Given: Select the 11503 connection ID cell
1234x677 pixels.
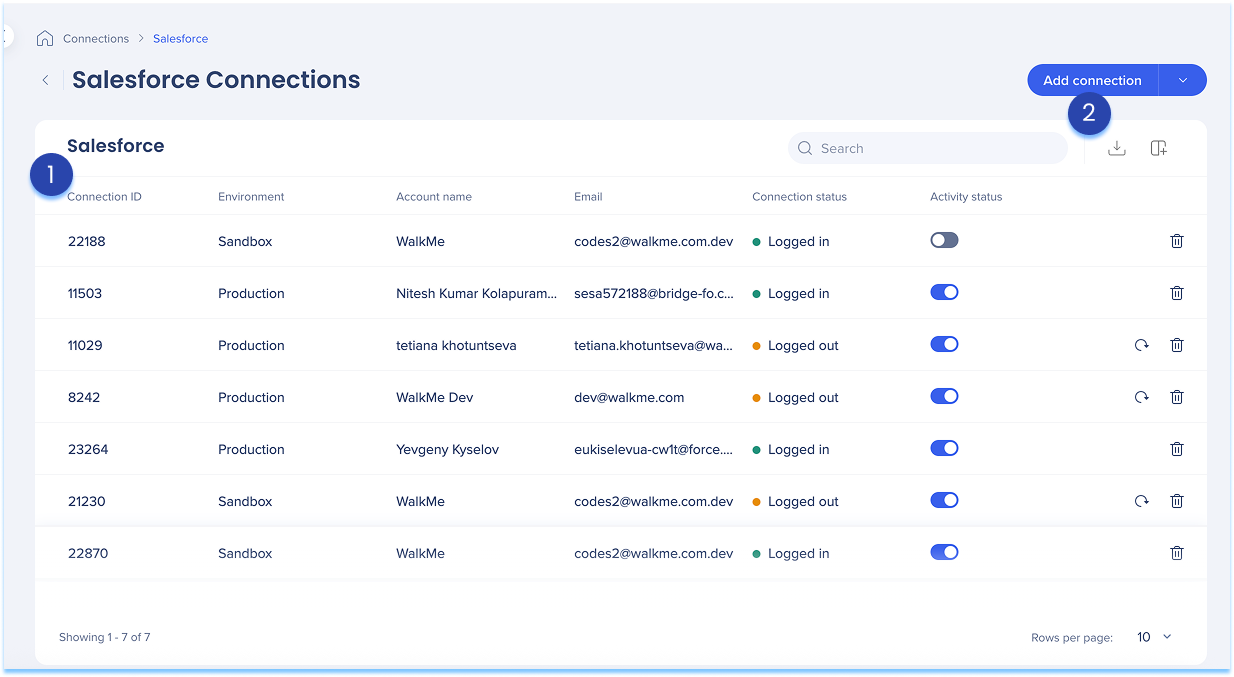Looking at the screenshot, I should click(x=85, y=293).
